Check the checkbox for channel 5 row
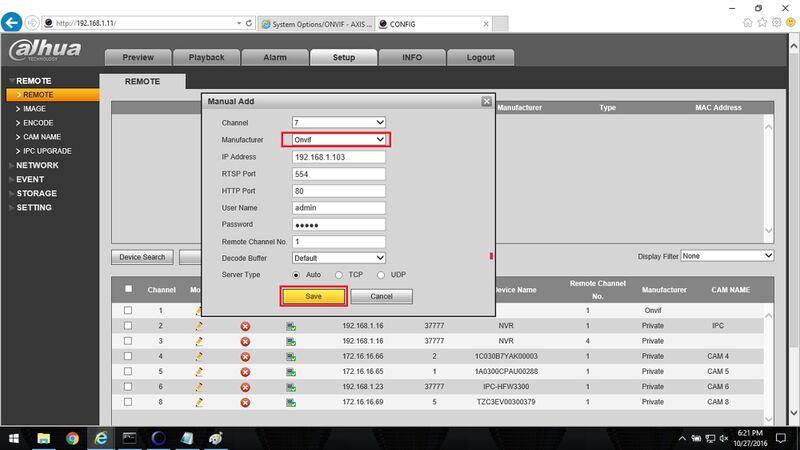The height and width of the screenshot is (450, 800). pos(128,371)
